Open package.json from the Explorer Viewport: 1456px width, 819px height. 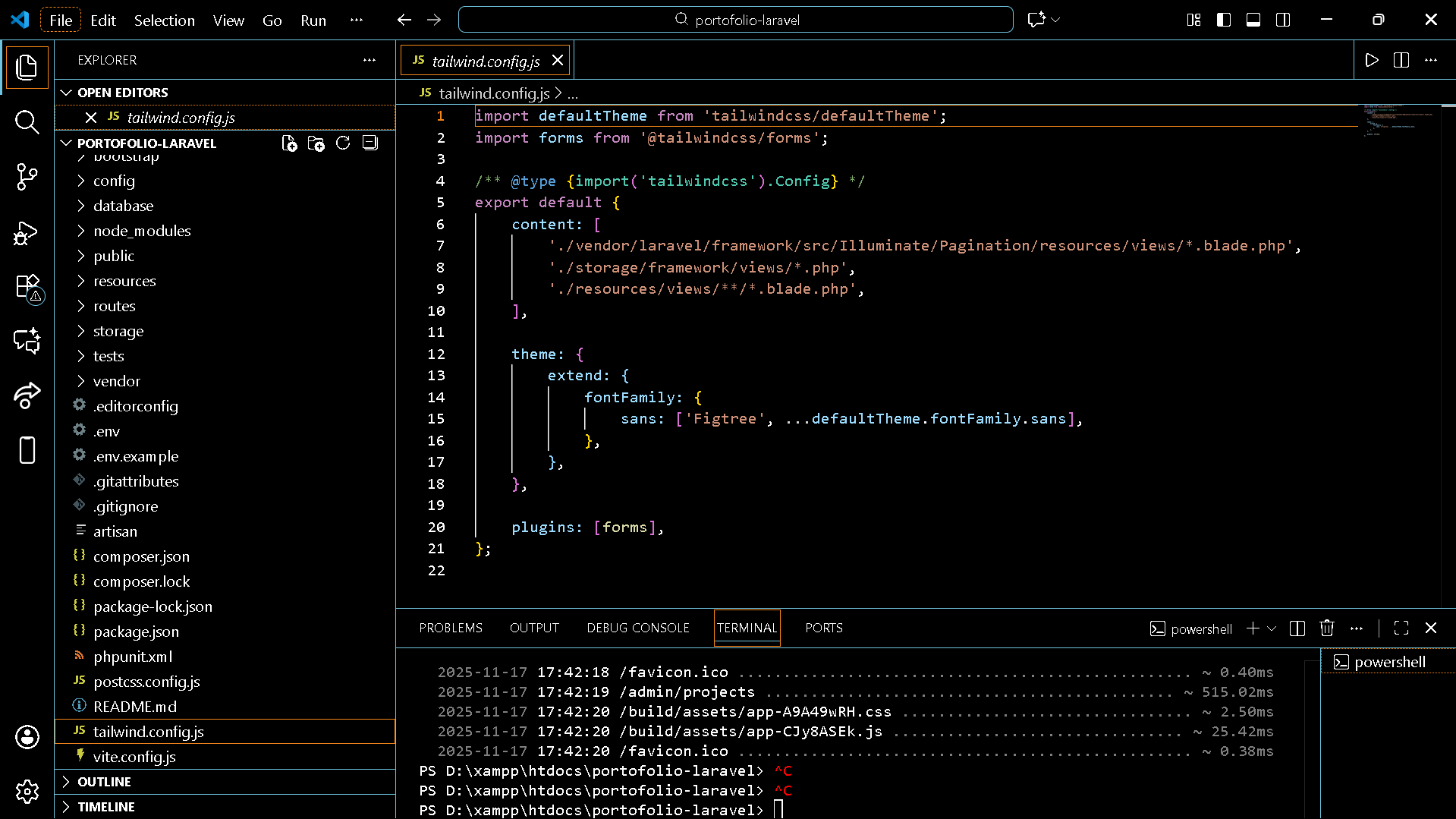point(136,631)
